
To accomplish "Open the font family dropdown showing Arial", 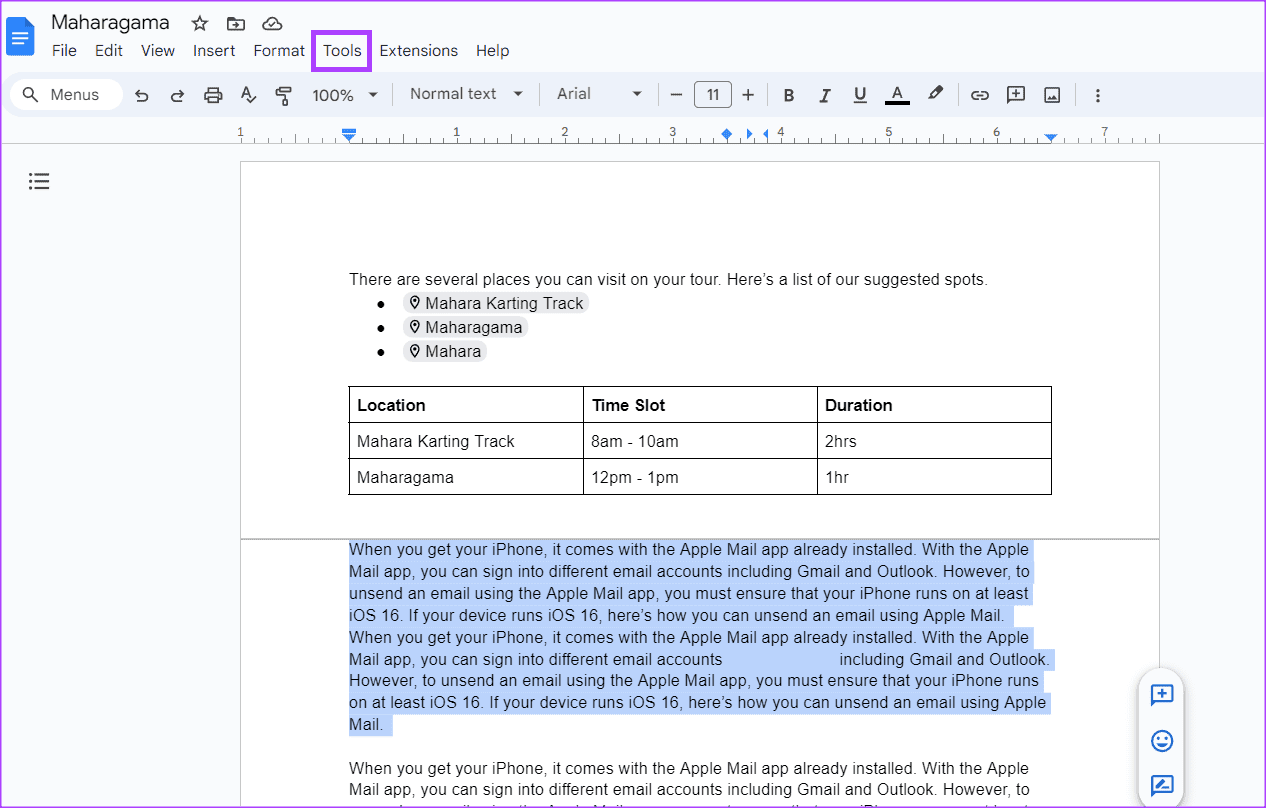I will pyautogui.click(x=598, y=94).
